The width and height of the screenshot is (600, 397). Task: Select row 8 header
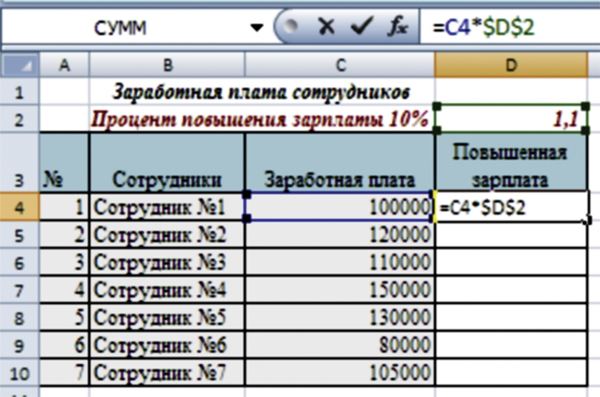(x=20, y=318)
